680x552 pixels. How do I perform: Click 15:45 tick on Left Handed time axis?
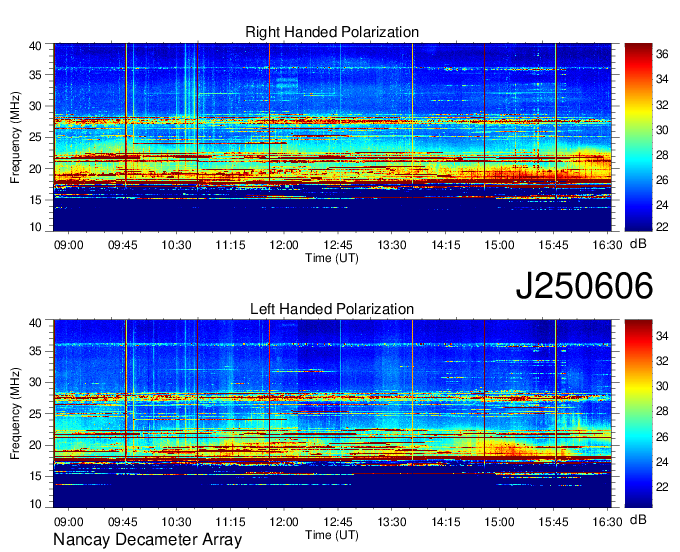553,522
